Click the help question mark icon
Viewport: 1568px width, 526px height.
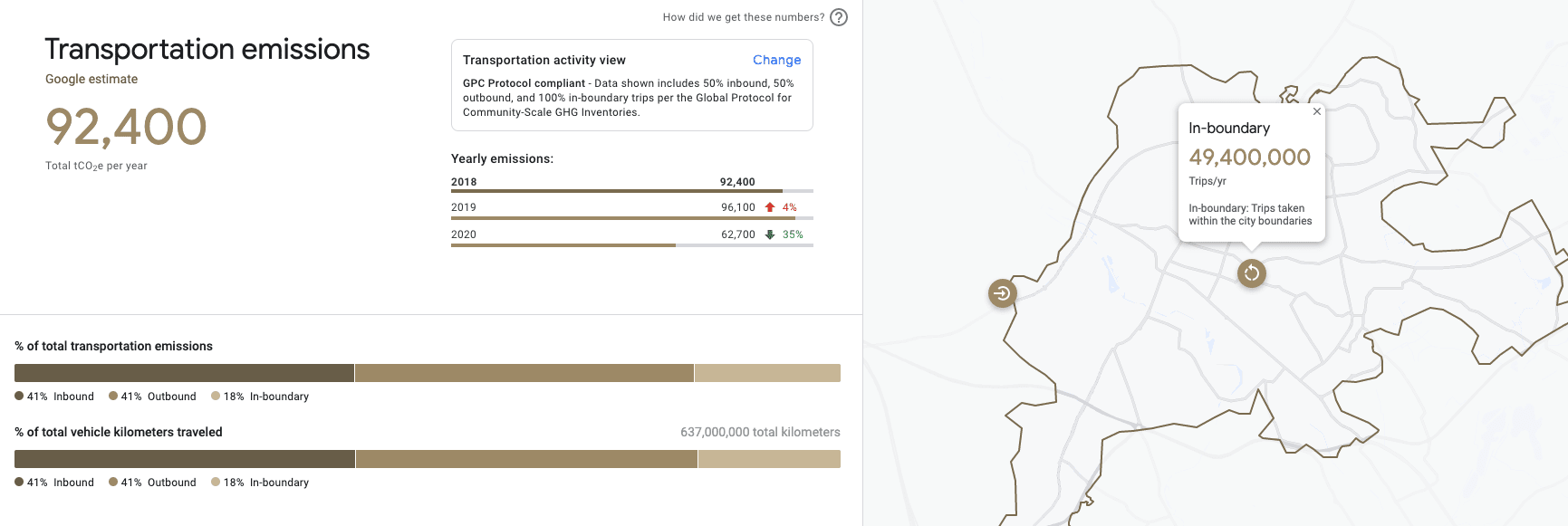(x=839, y=17)
